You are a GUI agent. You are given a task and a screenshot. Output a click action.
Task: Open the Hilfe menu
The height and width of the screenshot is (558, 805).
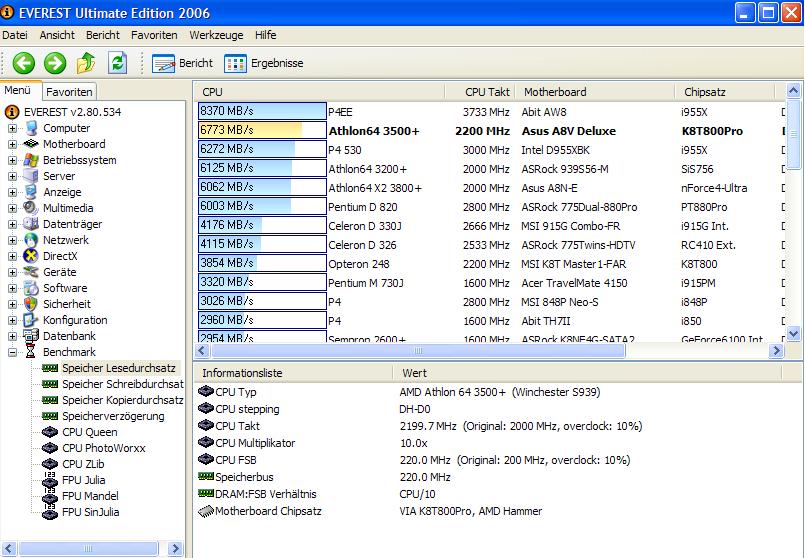pos(265,35)
